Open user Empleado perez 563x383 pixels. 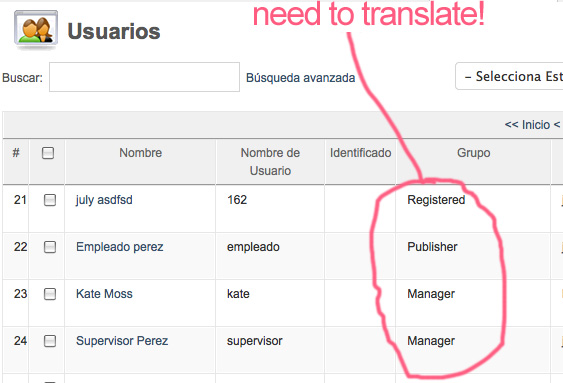tap(120, 247)
